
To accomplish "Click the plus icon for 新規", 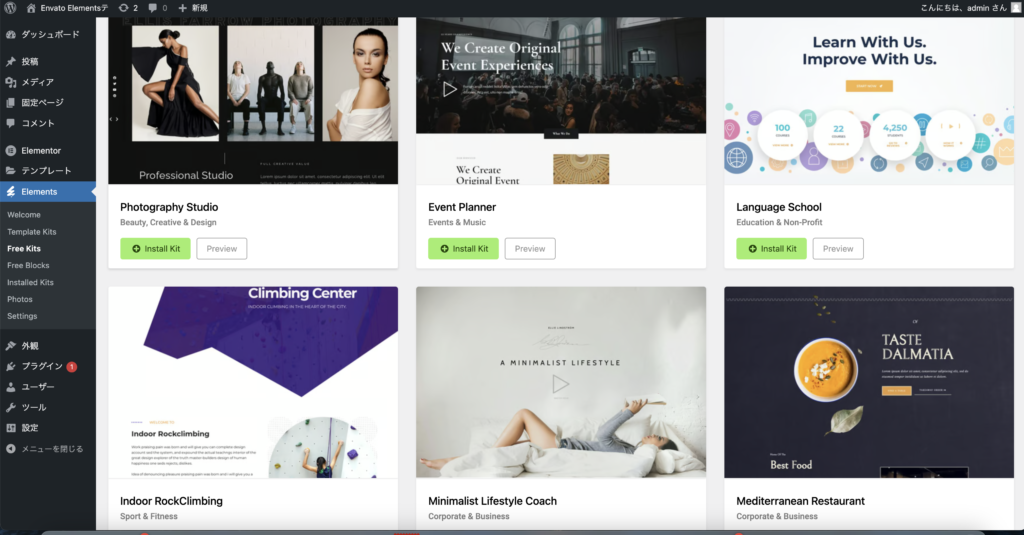I will (182, 8).
